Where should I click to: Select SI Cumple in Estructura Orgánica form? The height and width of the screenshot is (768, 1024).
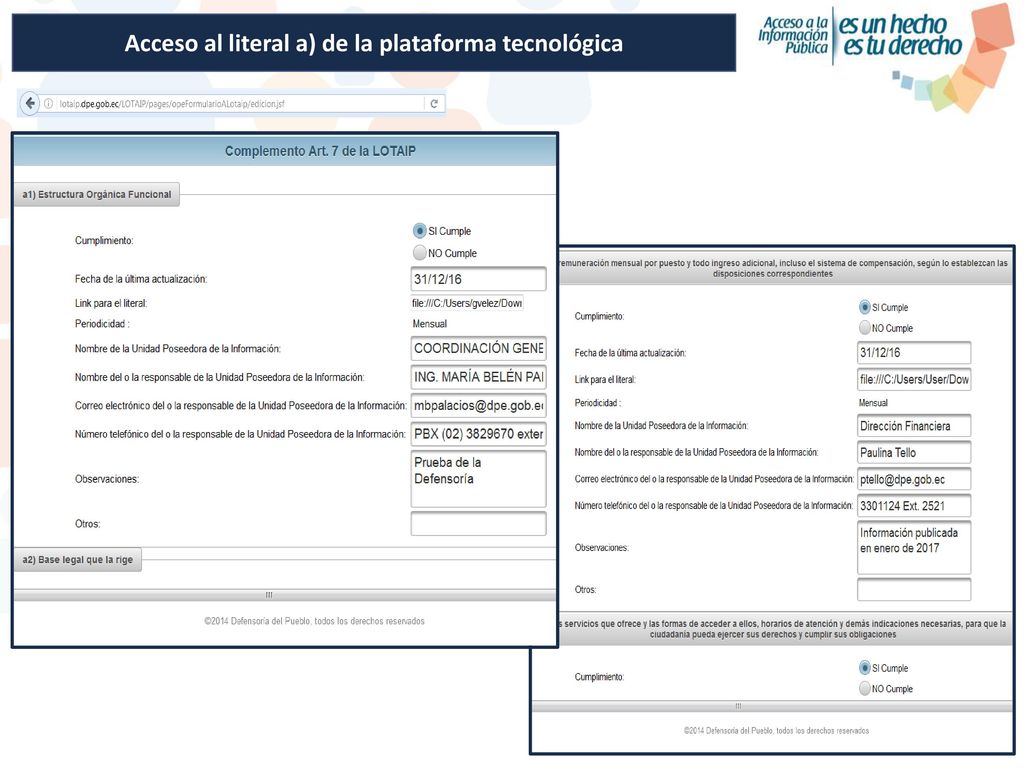click(x=419, y=231)
